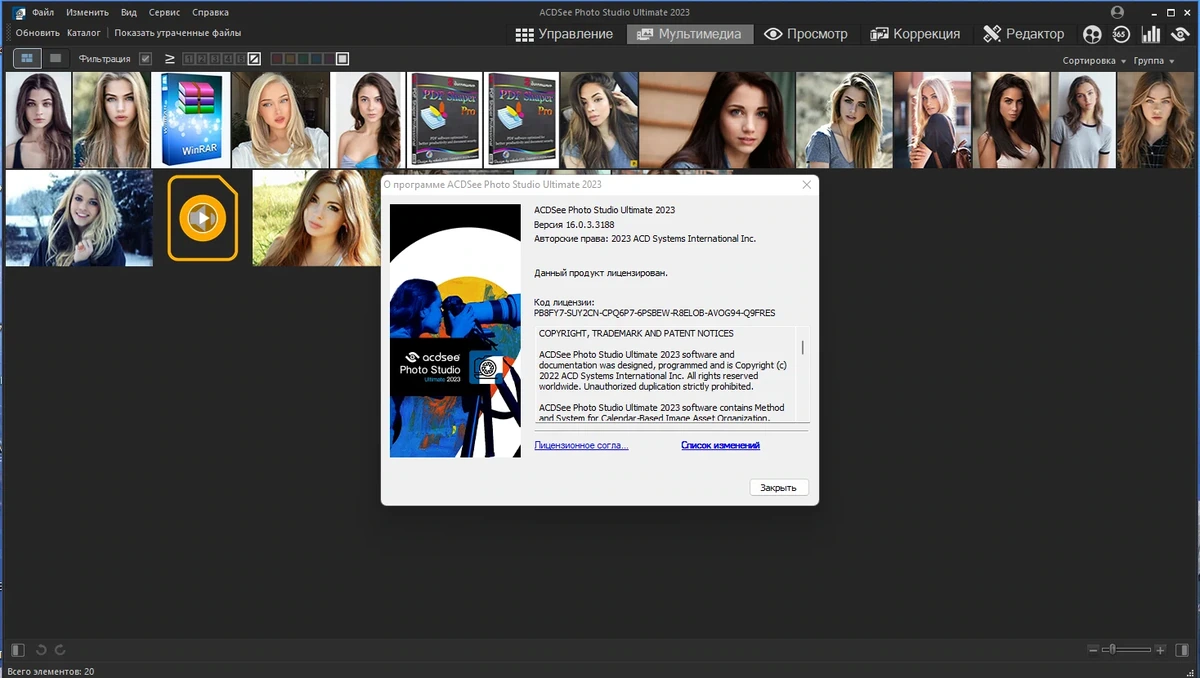The image size is (1200, 678).
Task: Click the rotate right icon in bottom bar
Action: (x=60, y=650)
